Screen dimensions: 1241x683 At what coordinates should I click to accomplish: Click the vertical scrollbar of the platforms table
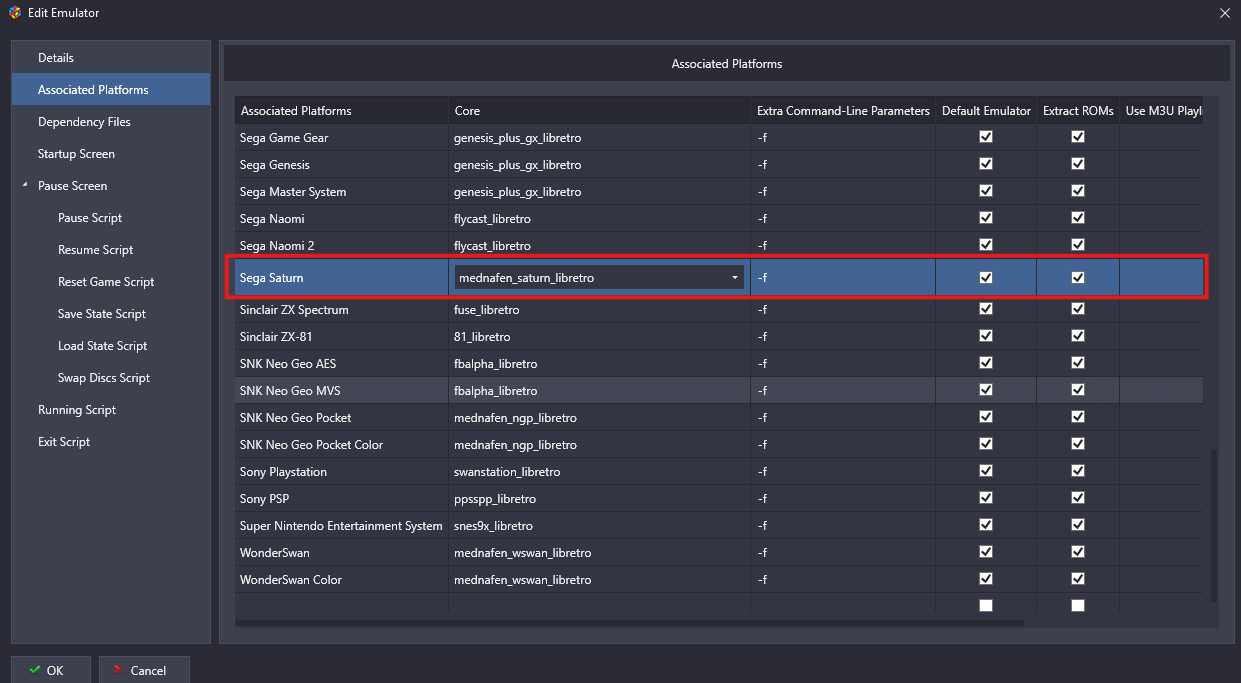1214,525
